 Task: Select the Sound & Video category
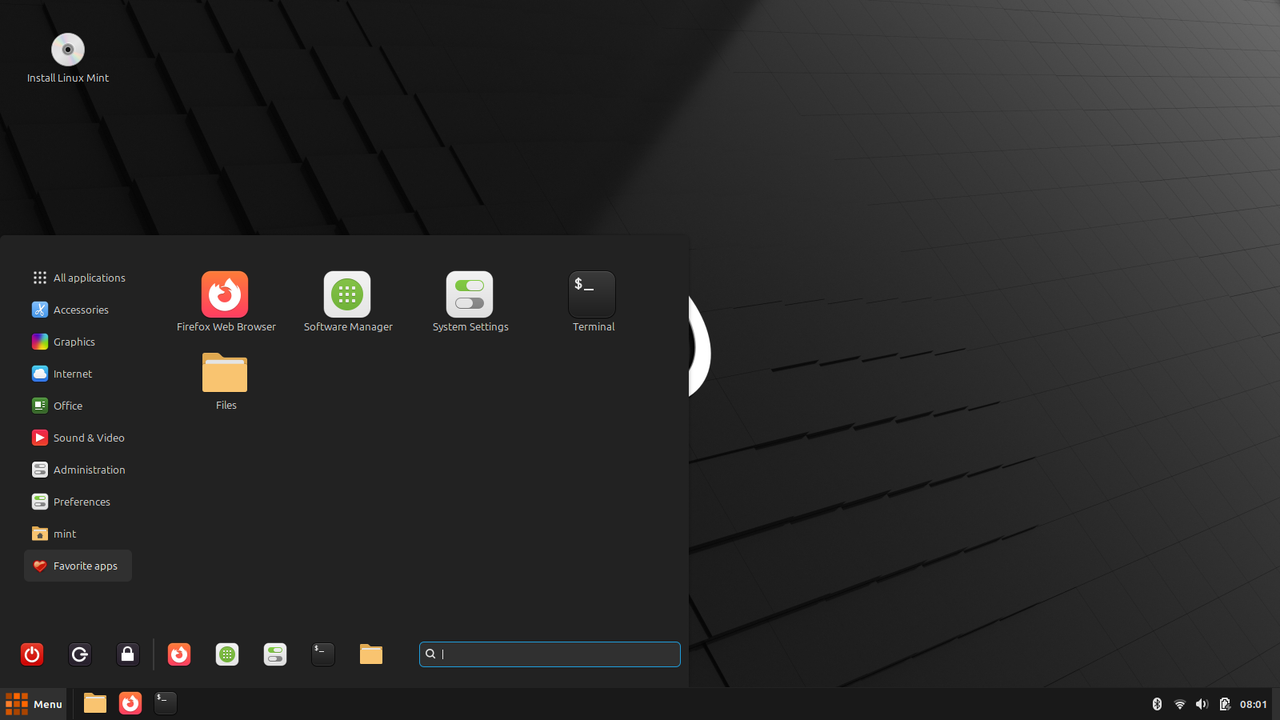click(x=78, y=438)
